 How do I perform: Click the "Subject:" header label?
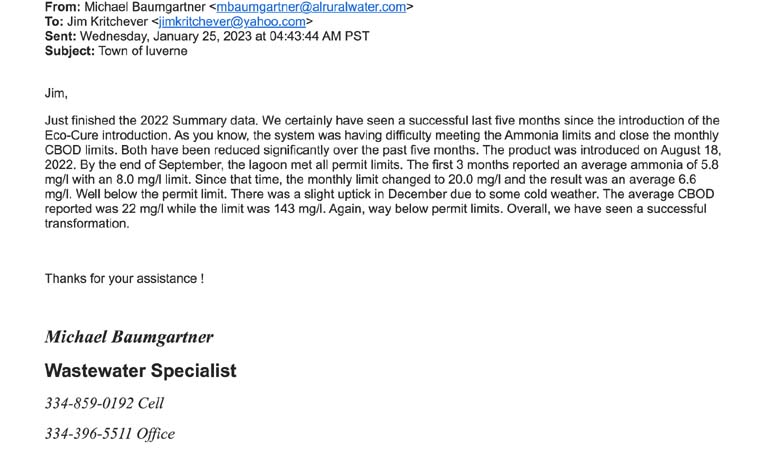pyautogui.click(x=70, y=51)
